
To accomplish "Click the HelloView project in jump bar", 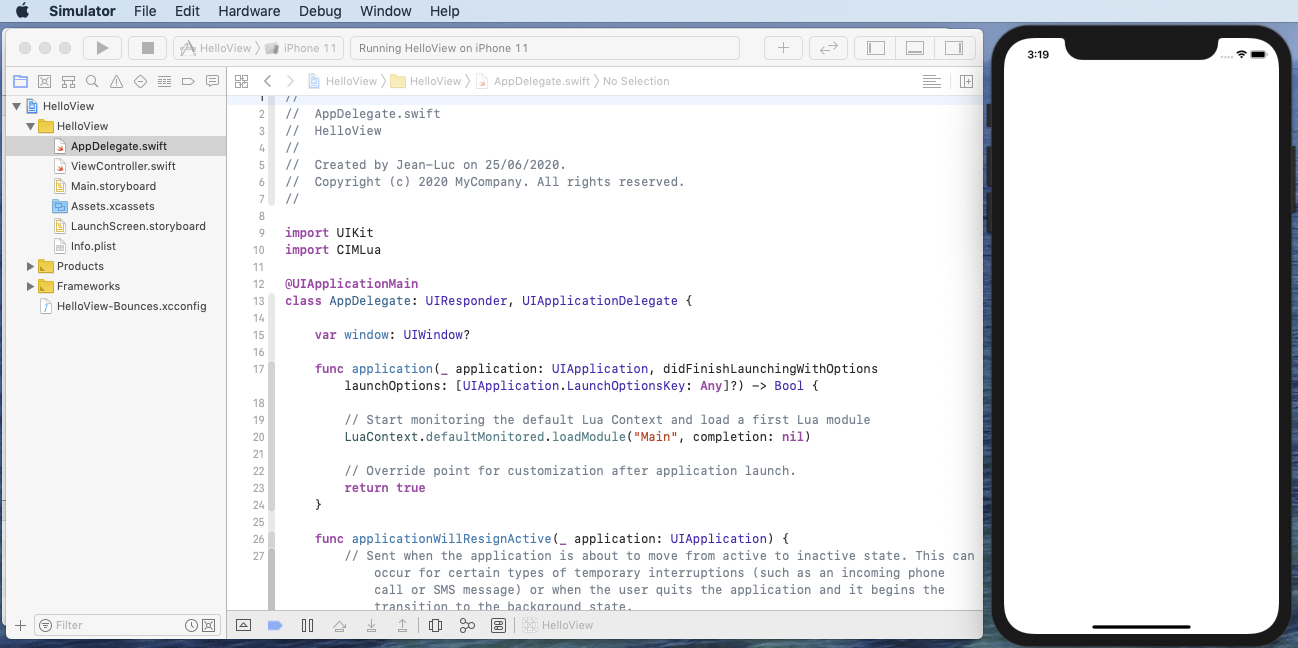I will click(343, 81).
